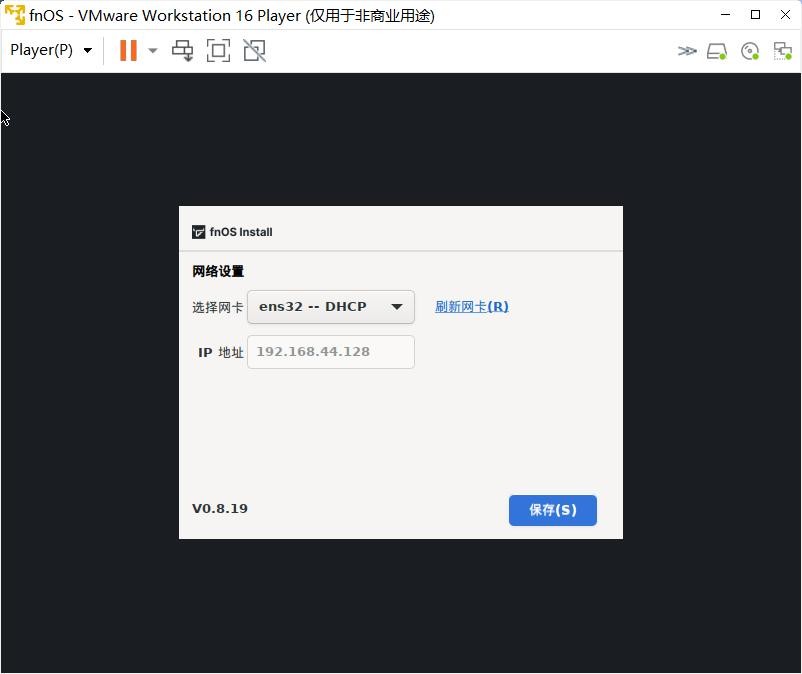Image resolution: width=802 pixels, height=674 pixels.
Task: Send Ctrl+Alt+Del to virtual machine
Action: click(x=183, y=51)
